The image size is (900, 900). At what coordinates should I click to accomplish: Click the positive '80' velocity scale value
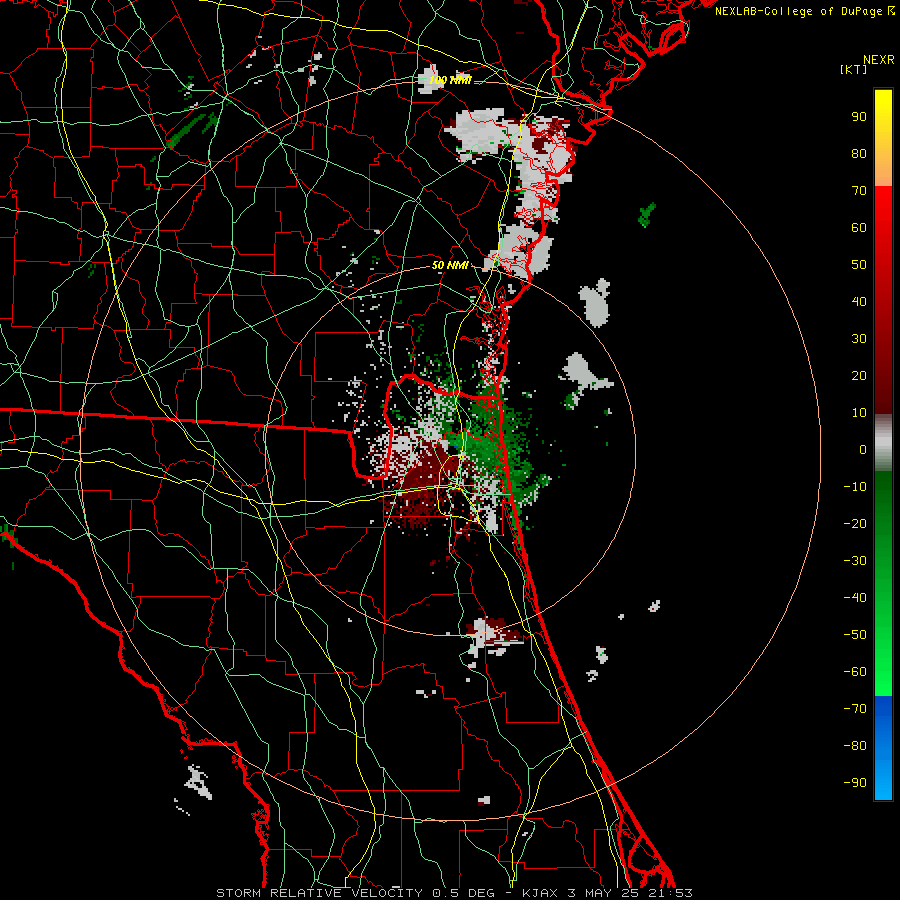click(859, 154)
